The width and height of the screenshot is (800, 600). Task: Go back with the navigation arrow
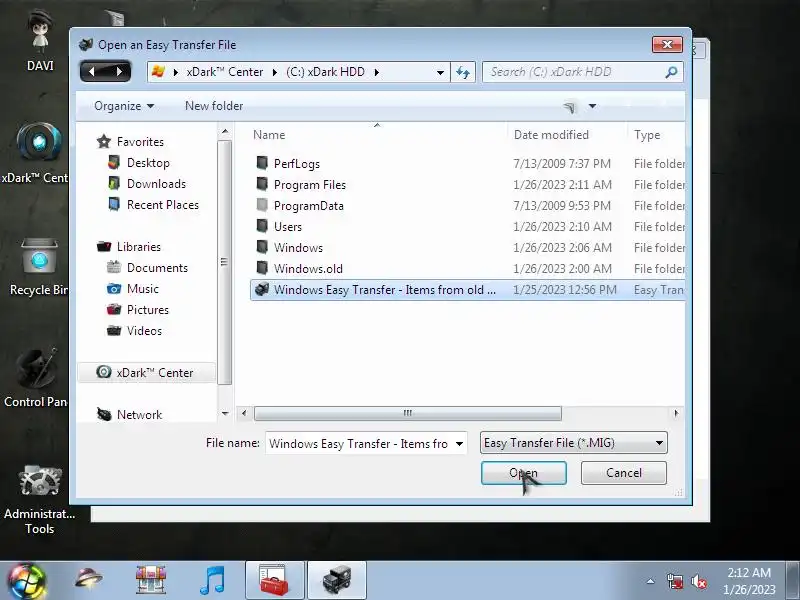(x=92, y=72)
